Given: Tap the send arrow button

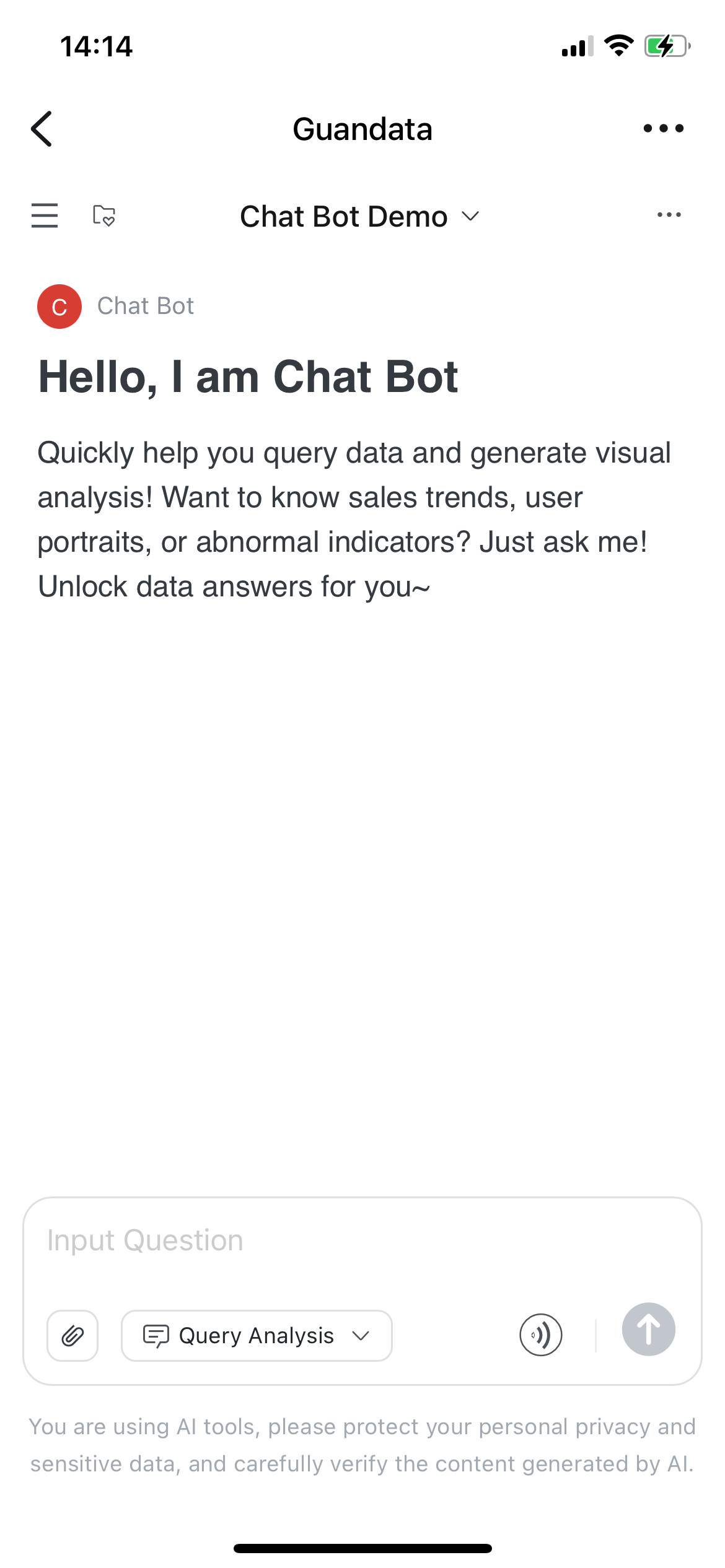Looking at the screenshot, I should (648, 1330).
